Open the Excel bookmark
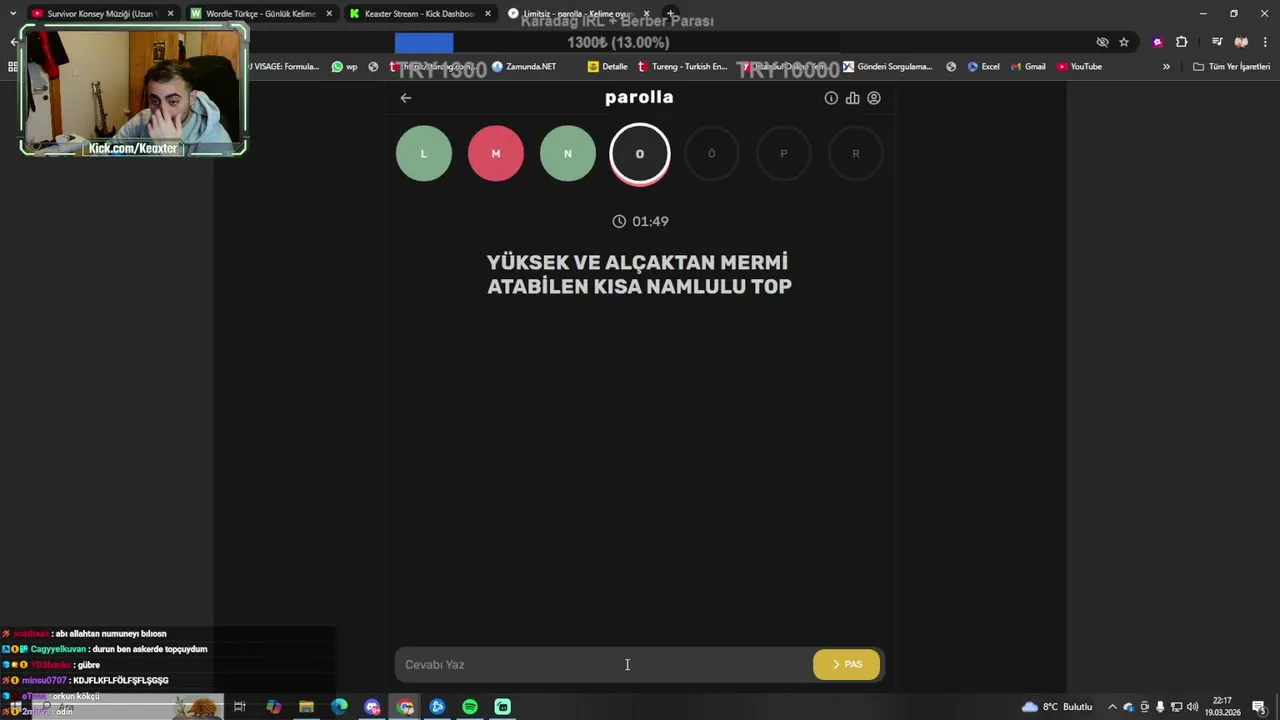1280x720 pixels. (x=983, y=67)
